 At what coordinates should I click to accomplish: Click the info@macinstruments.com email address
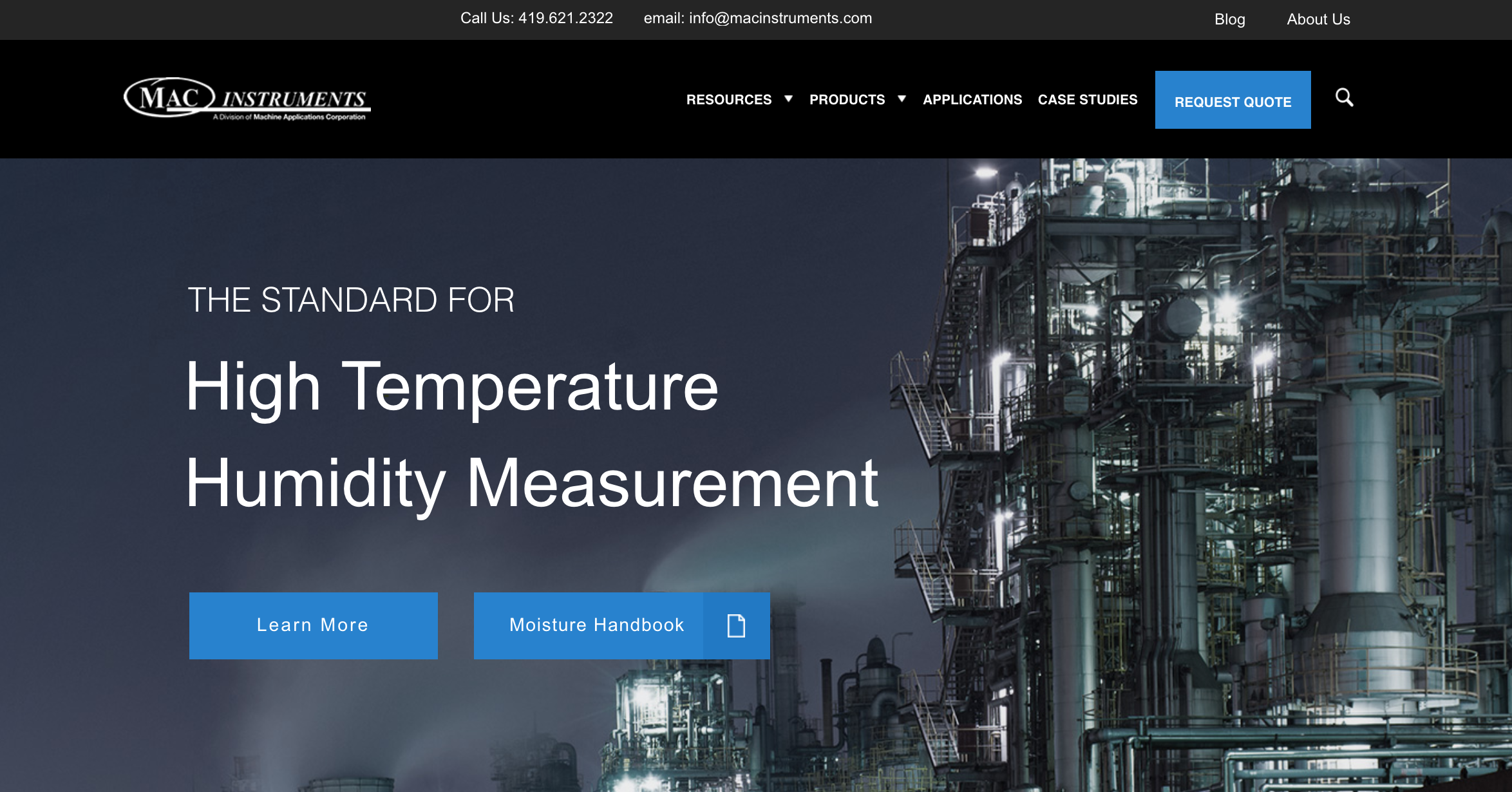(780, 18)
